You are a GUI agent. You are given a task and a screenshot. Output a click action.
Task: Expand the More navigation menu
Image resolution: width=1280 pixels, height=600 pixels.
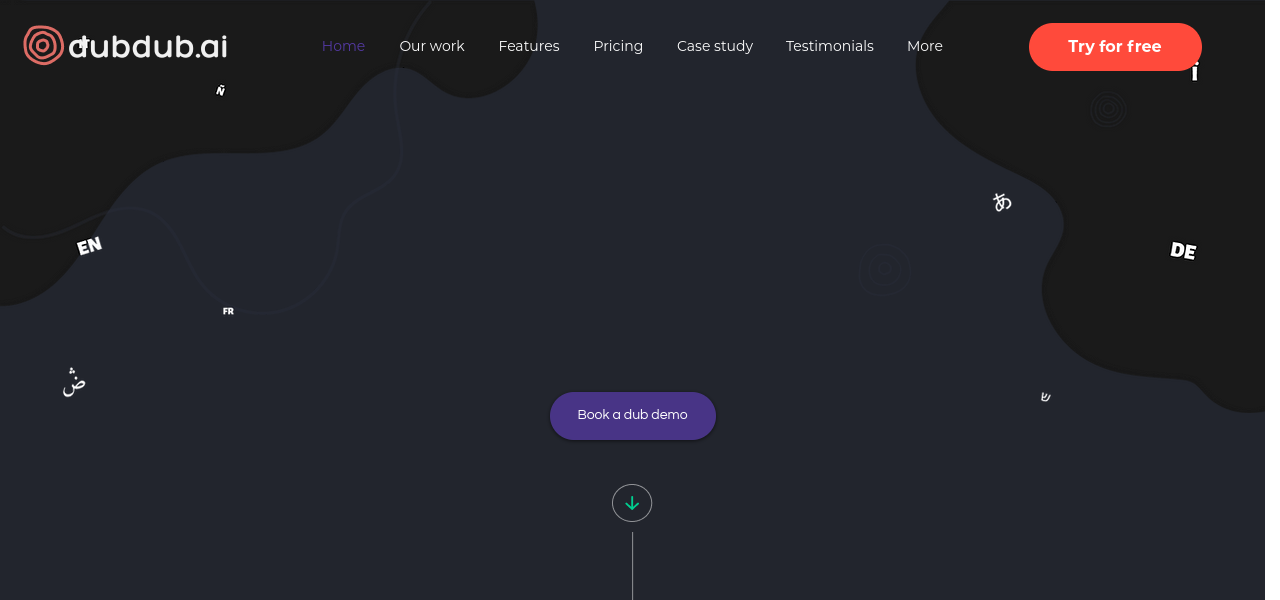click(924, 46)
